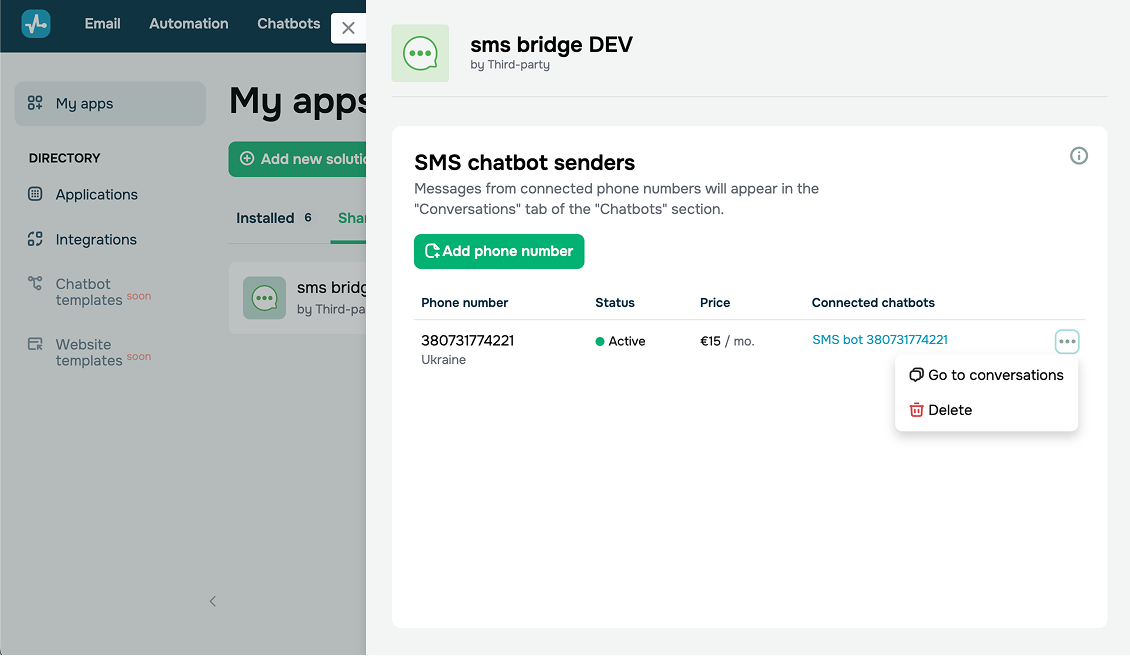The height and width of the screenshot is (656, 1130).
Task: Open the Email top menu
Action: point(102,23)
